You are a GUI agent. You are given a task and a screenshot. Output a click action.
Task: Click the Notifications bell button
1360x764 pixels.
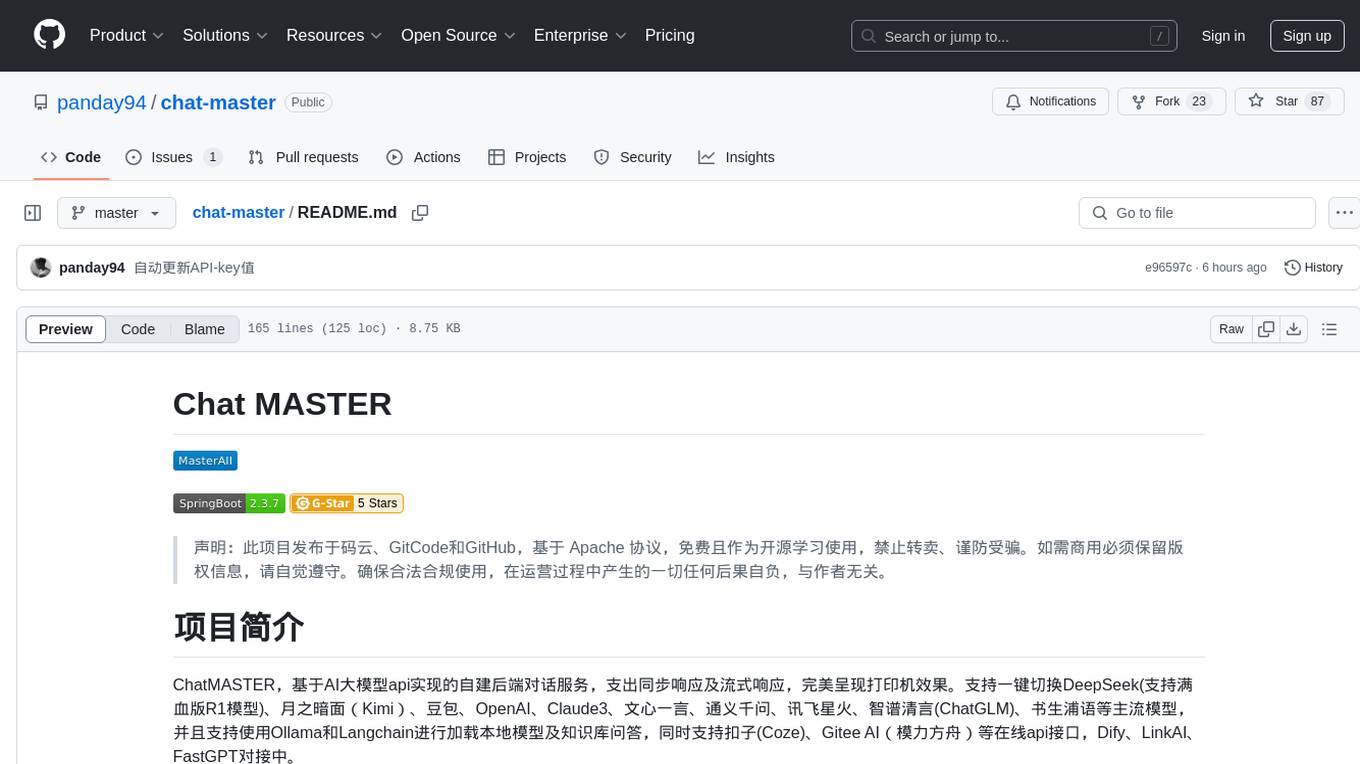tap(1051, 102)
